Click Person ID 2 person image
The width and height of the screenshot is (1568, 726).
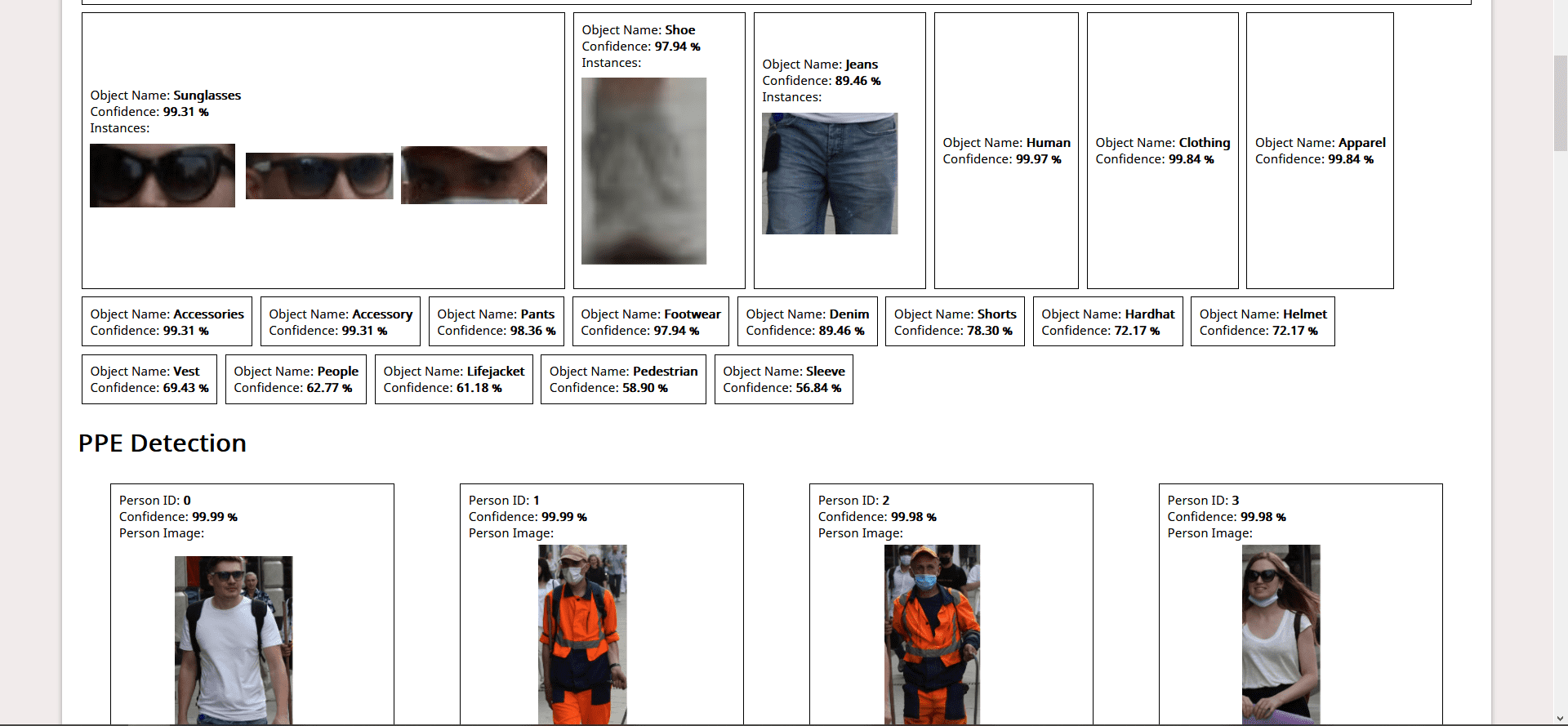click(932, 635)
